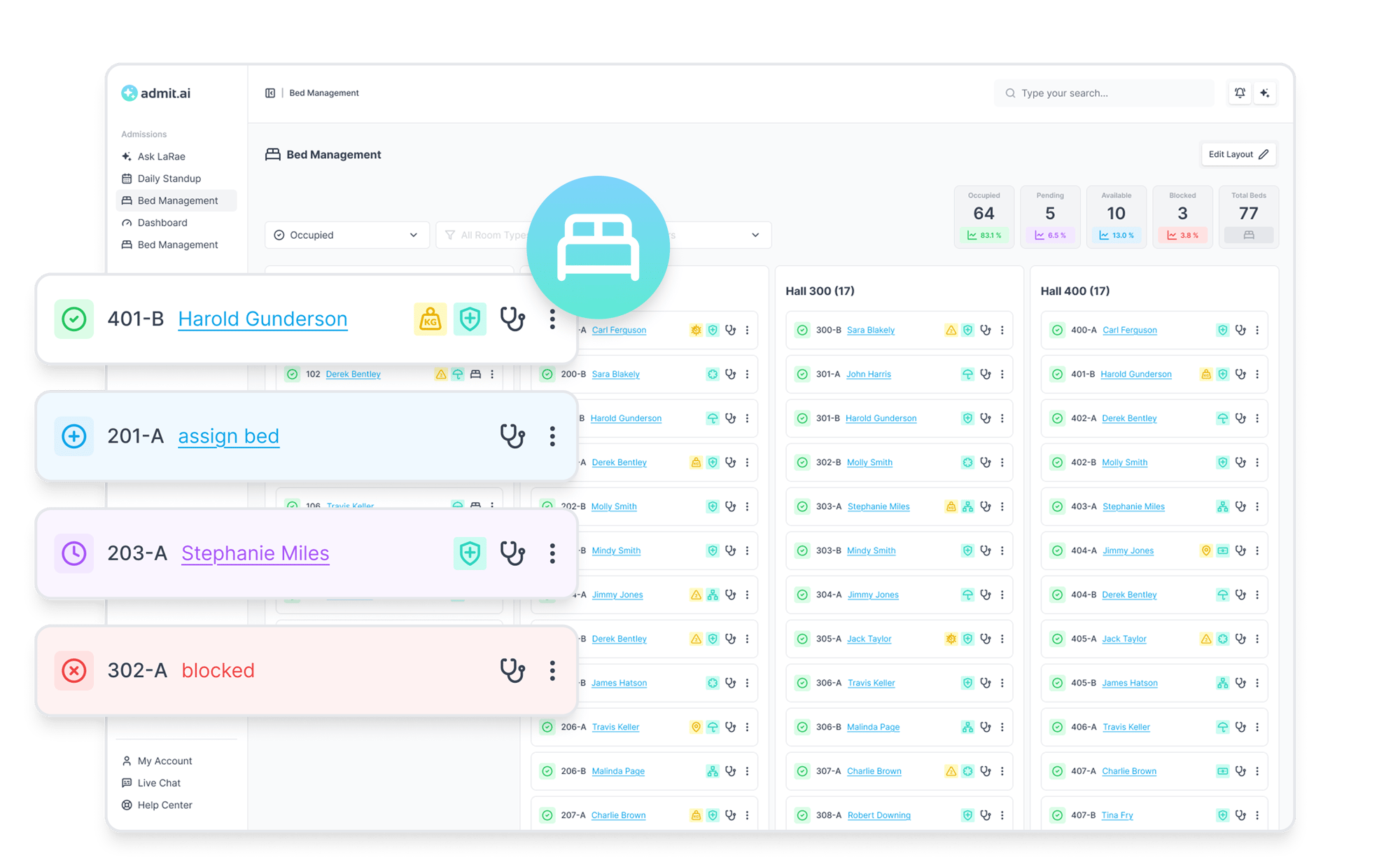Click the blue plus status icon for 201-A
This screenshot has height=867, width=1400.
pyautogui.click(x=74, y=436)
